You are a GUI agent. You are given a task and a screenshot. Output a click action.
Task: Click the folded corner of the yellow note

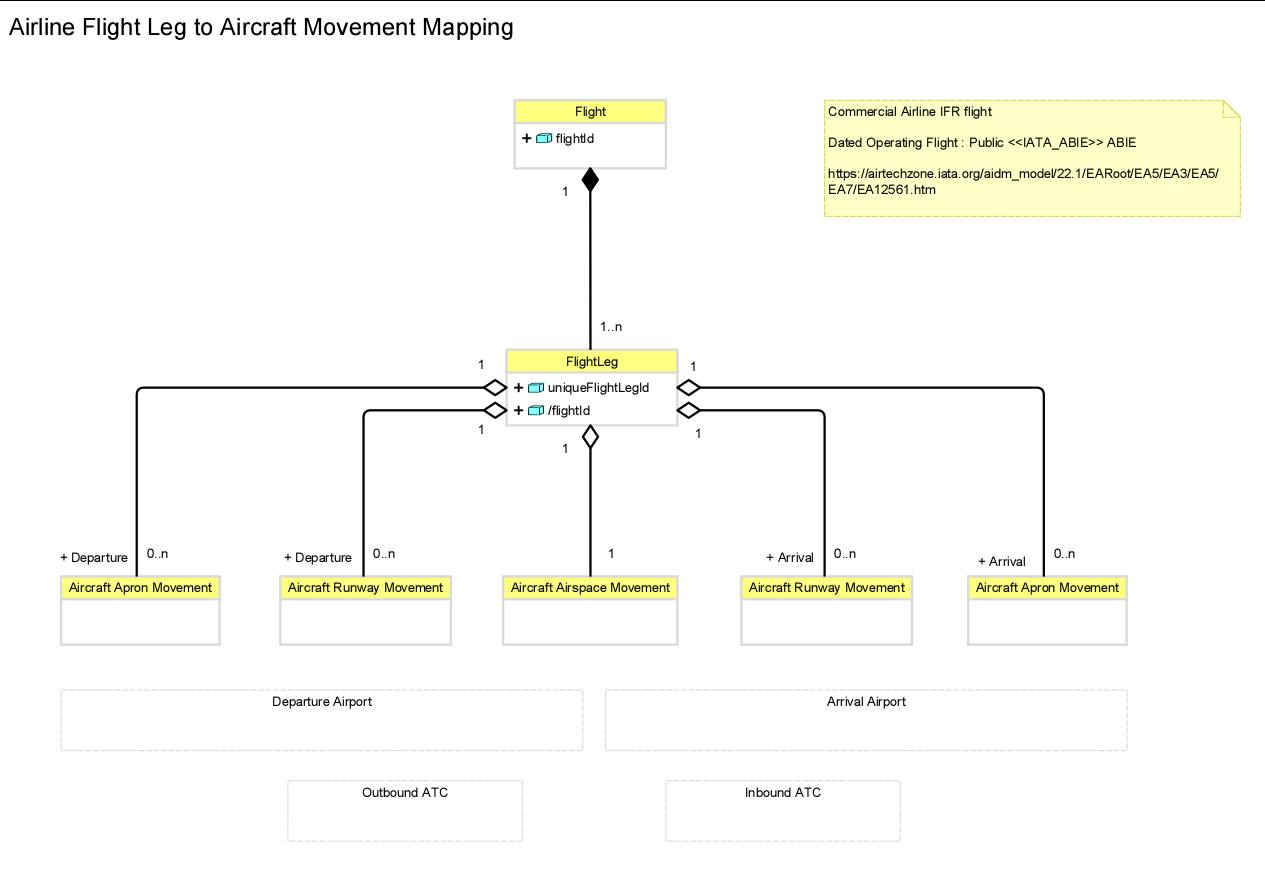pos(1231,108)
